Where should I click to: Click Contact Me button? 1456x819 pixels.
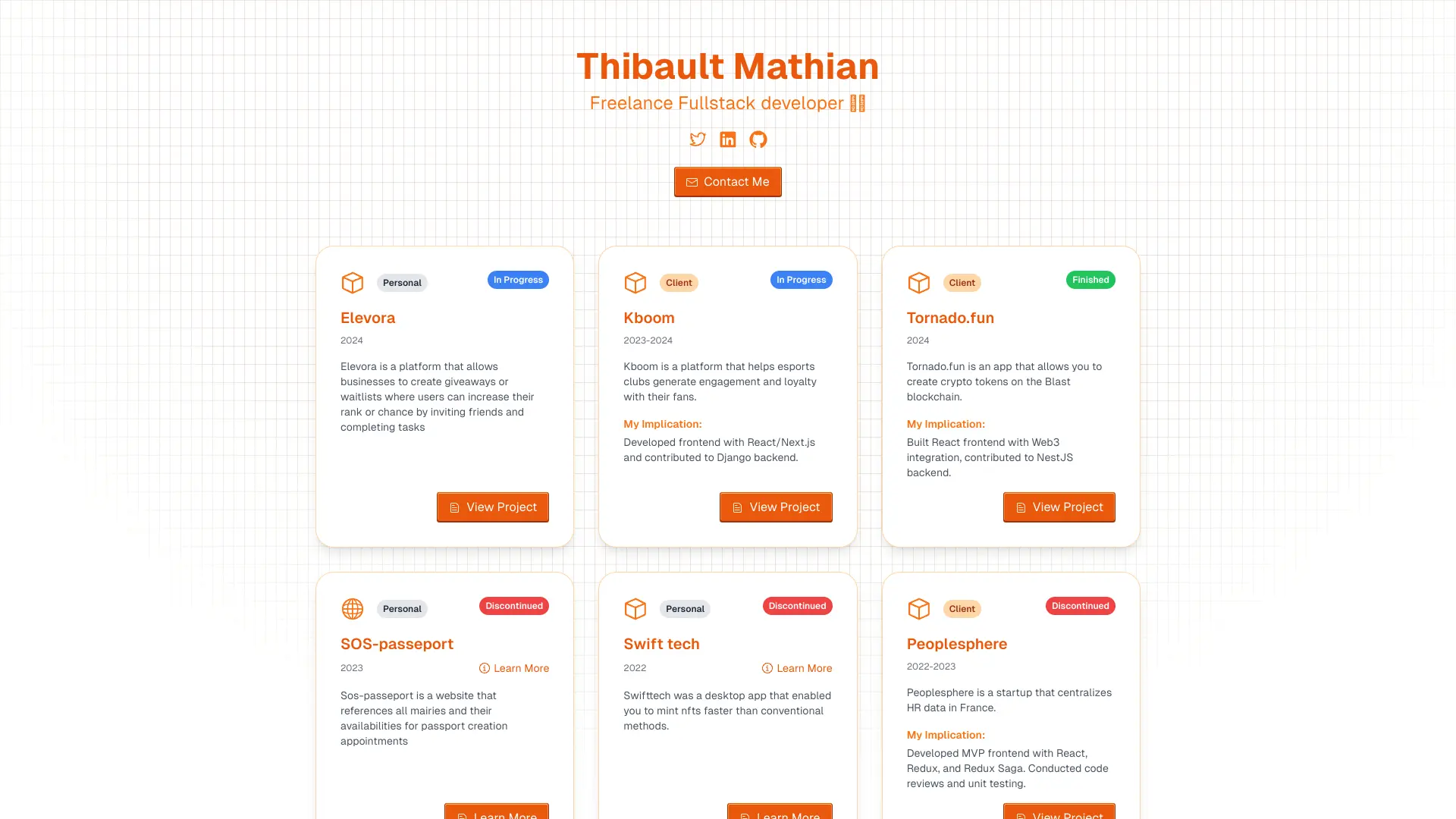728,182
